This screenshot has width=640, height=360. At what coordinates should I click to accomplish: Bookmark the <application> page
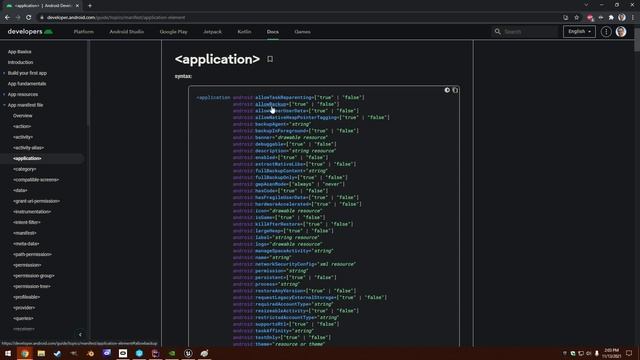point(270,59)
